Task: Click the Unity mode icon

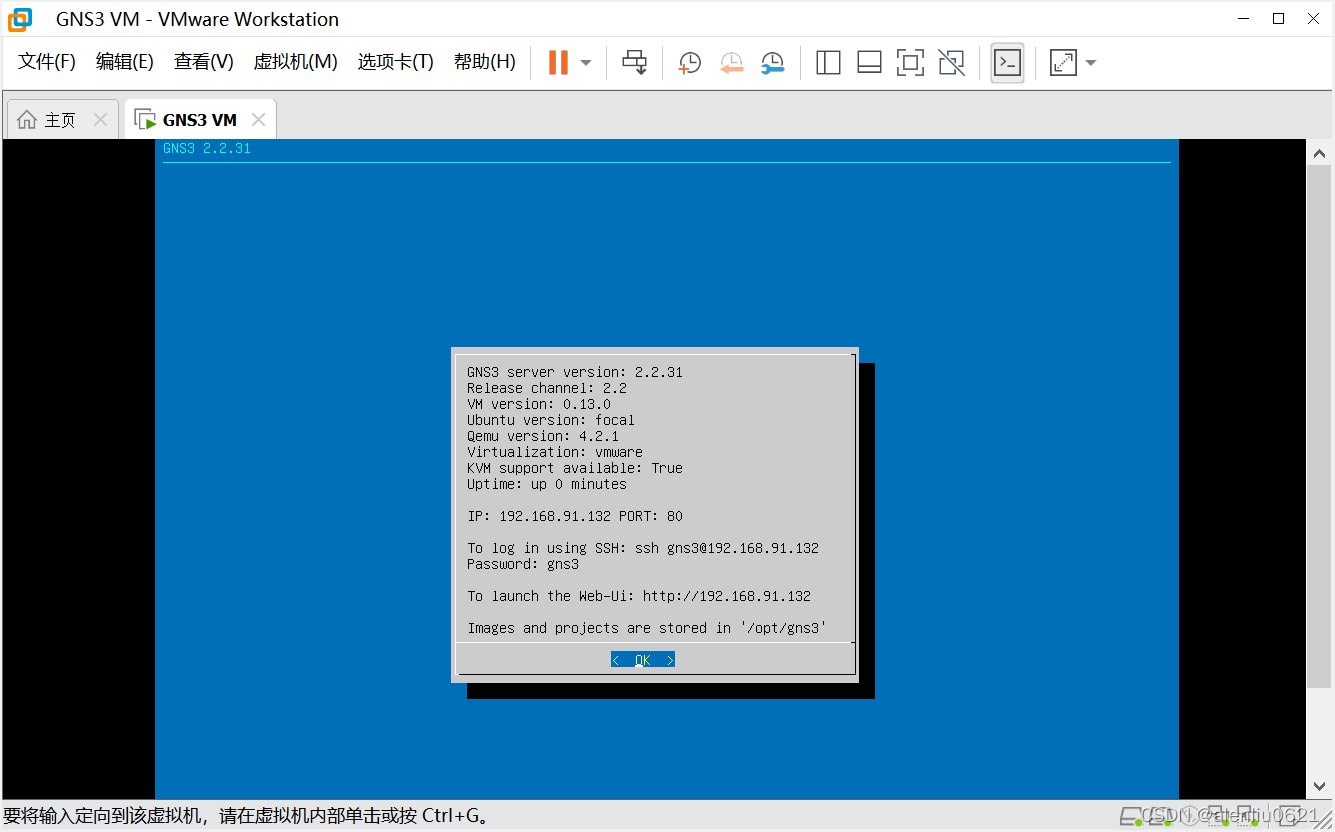Action: [x=952, y=63]
